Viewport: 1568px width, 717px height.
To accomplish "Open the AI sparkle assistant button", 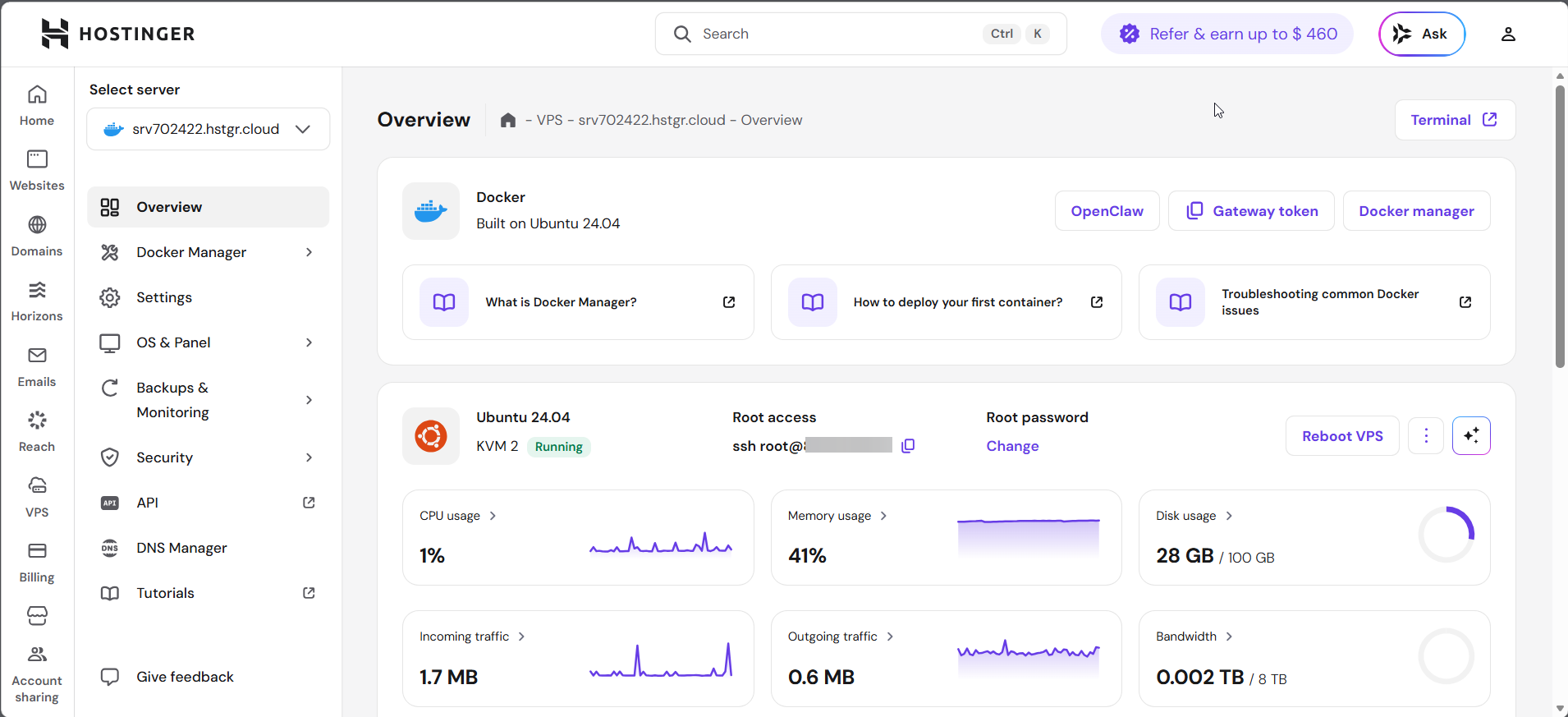I will (x=1471, y=435).
